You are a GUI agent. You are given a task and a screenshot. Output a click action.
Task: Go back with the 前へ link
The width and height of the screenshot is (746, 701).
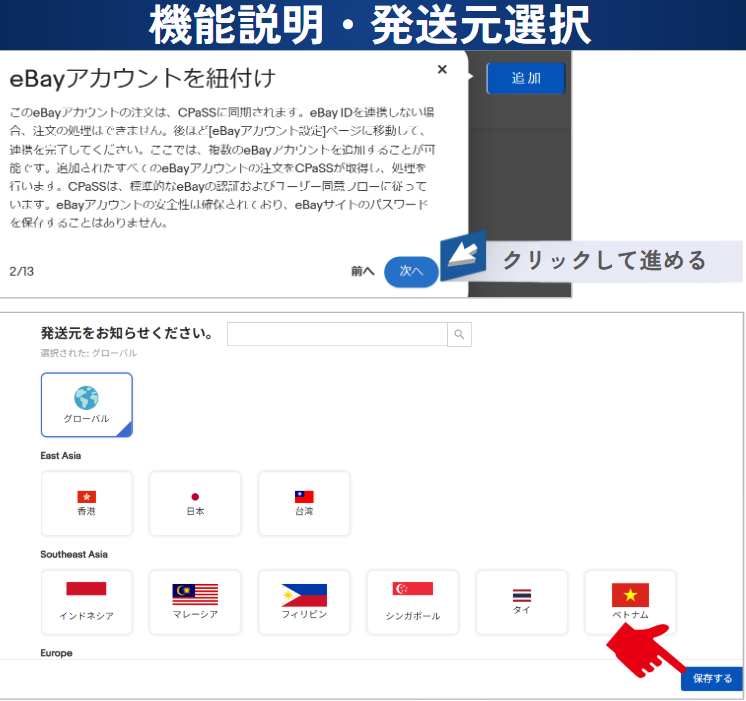click(x=362, y=271)
